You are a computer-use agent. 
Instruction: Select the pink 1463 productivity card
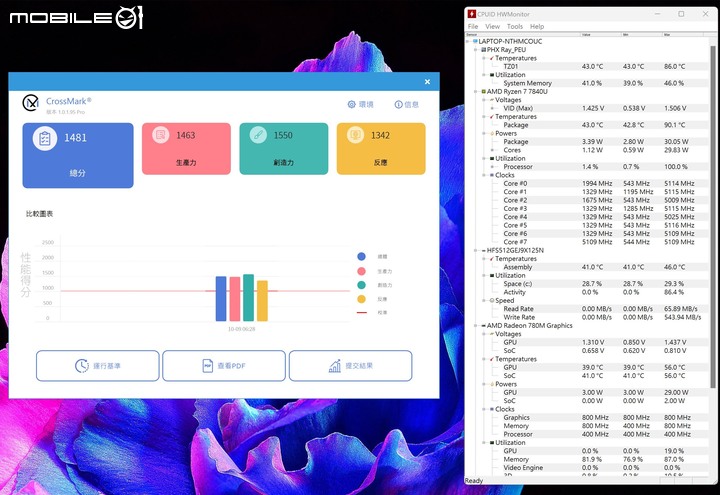click(x=186, y=148)
